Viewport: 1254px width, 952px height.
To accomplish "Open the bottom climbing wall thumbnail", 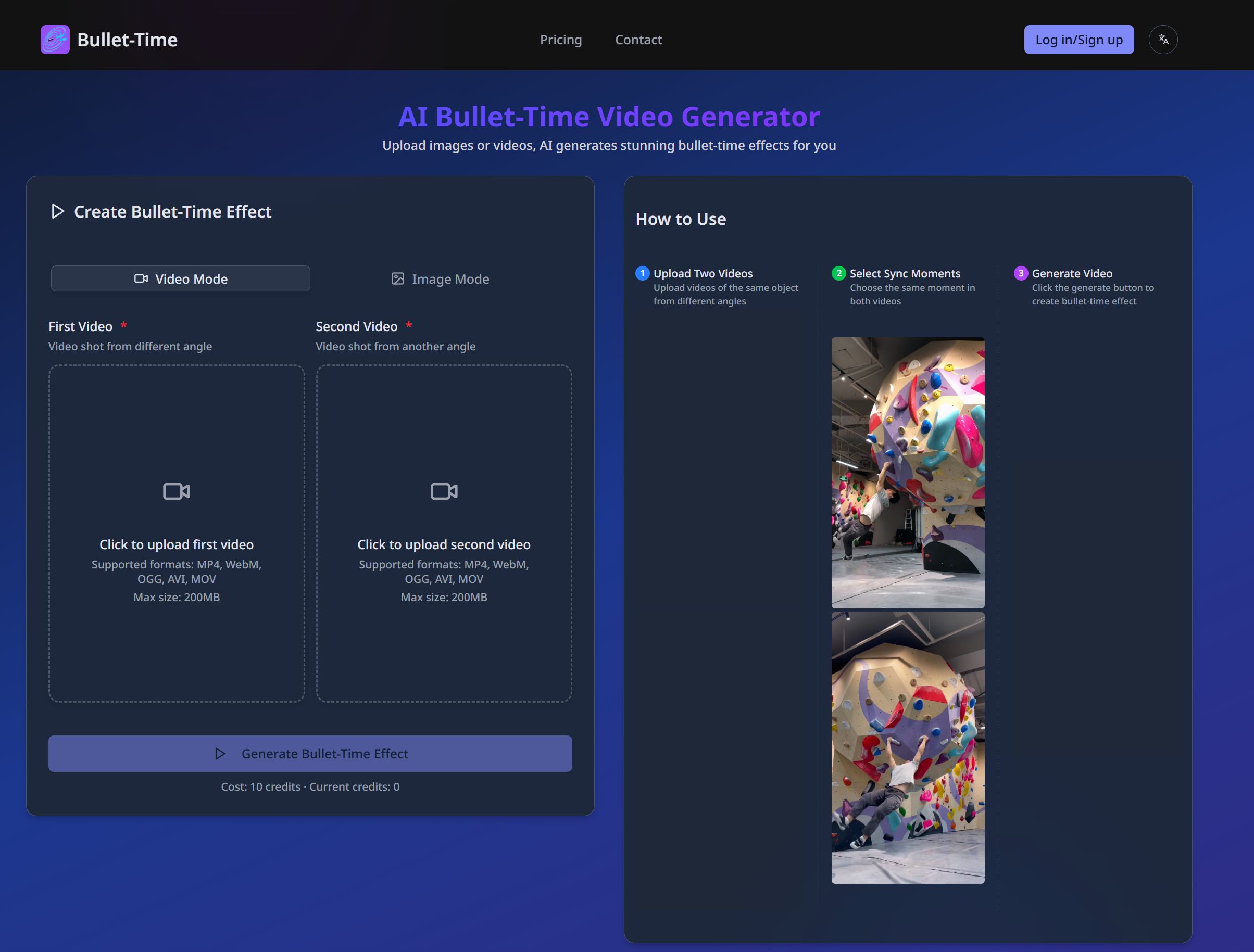I will 908,747.
